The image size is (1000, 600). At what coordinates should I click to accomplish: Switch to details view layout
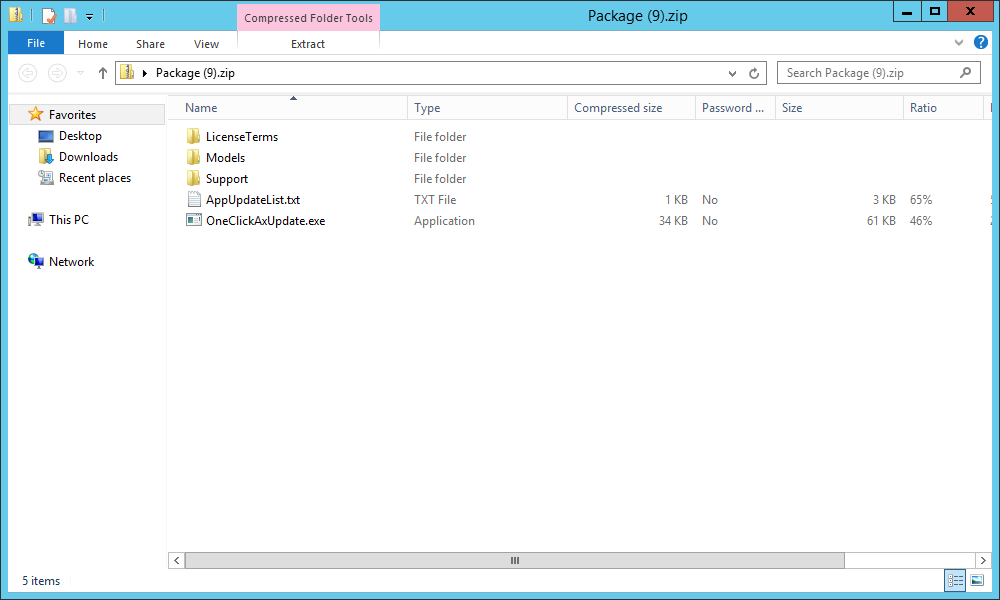tap(955, 580)
